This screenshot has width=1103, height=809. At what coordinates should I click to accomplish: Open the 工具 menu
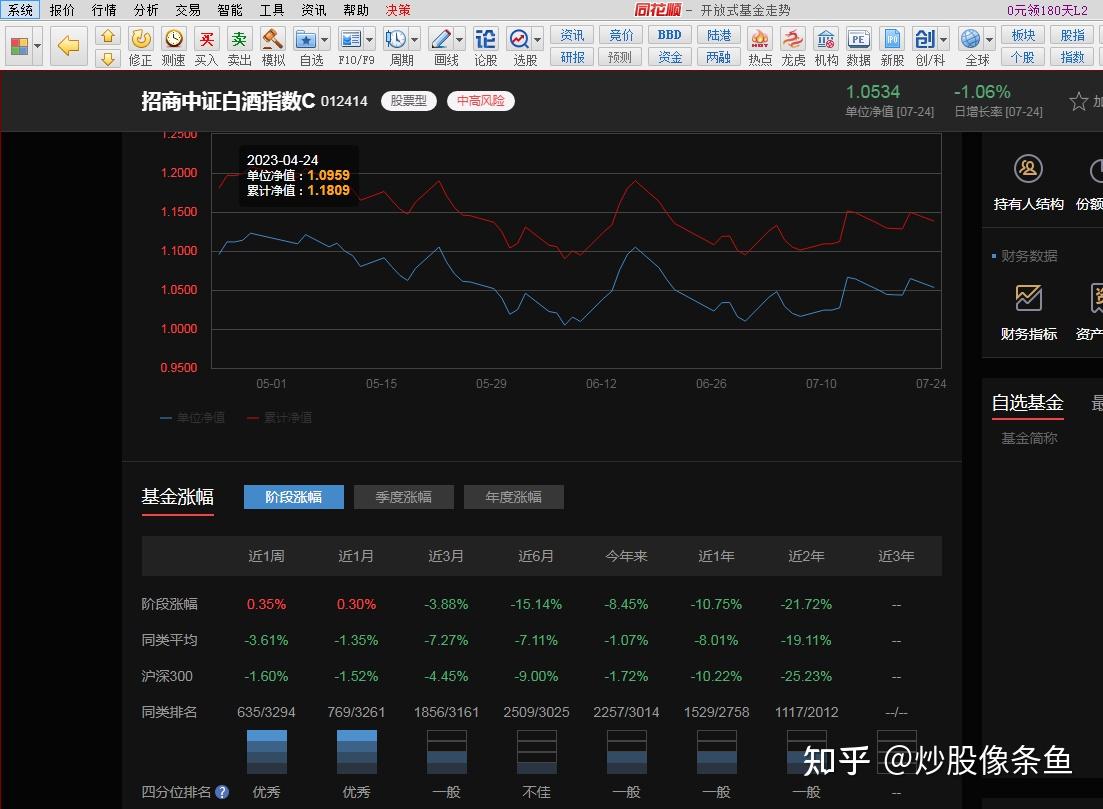click(272, 10)
